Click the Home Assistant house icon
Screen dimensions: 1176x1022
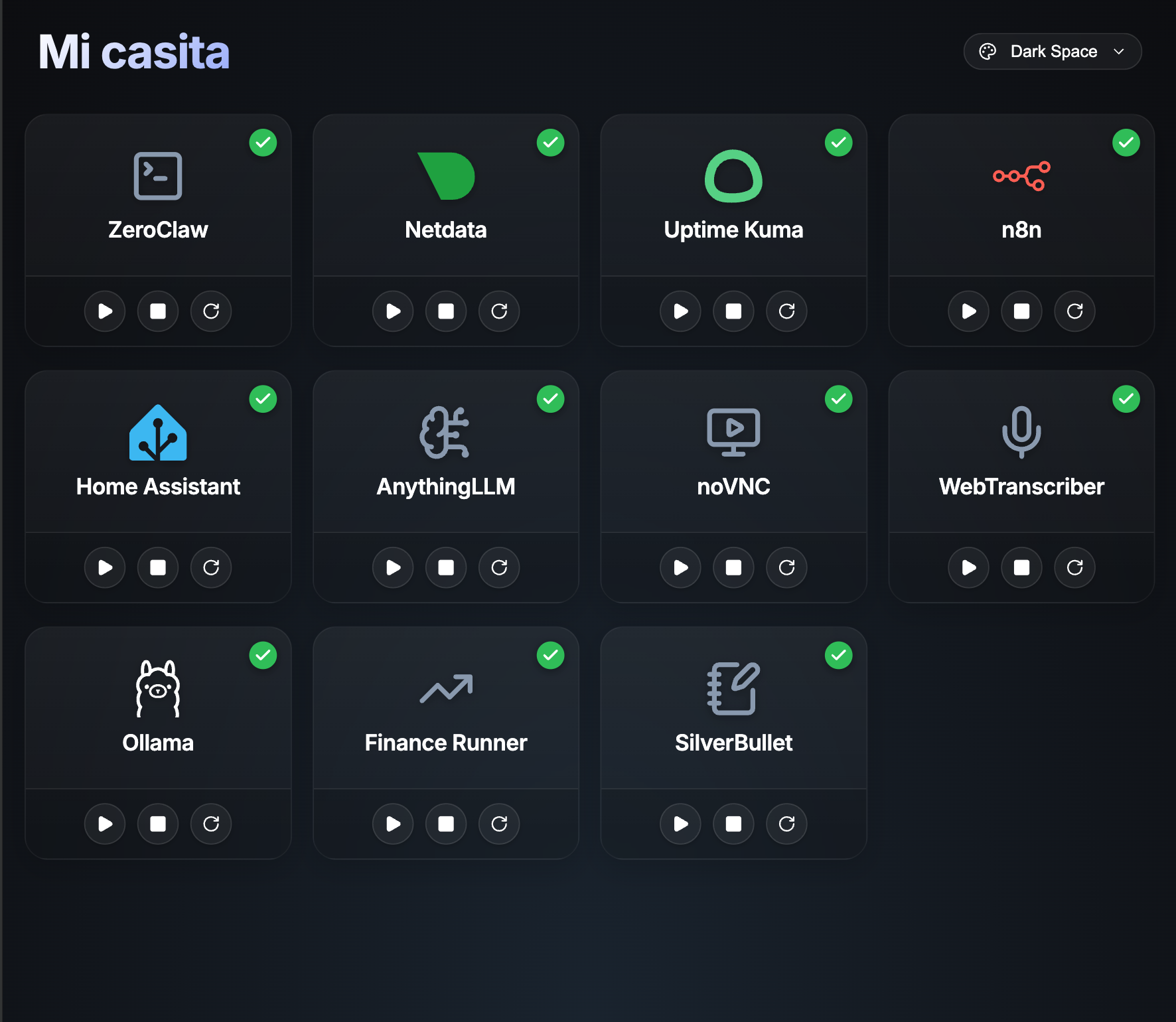(x=157, y=431)
